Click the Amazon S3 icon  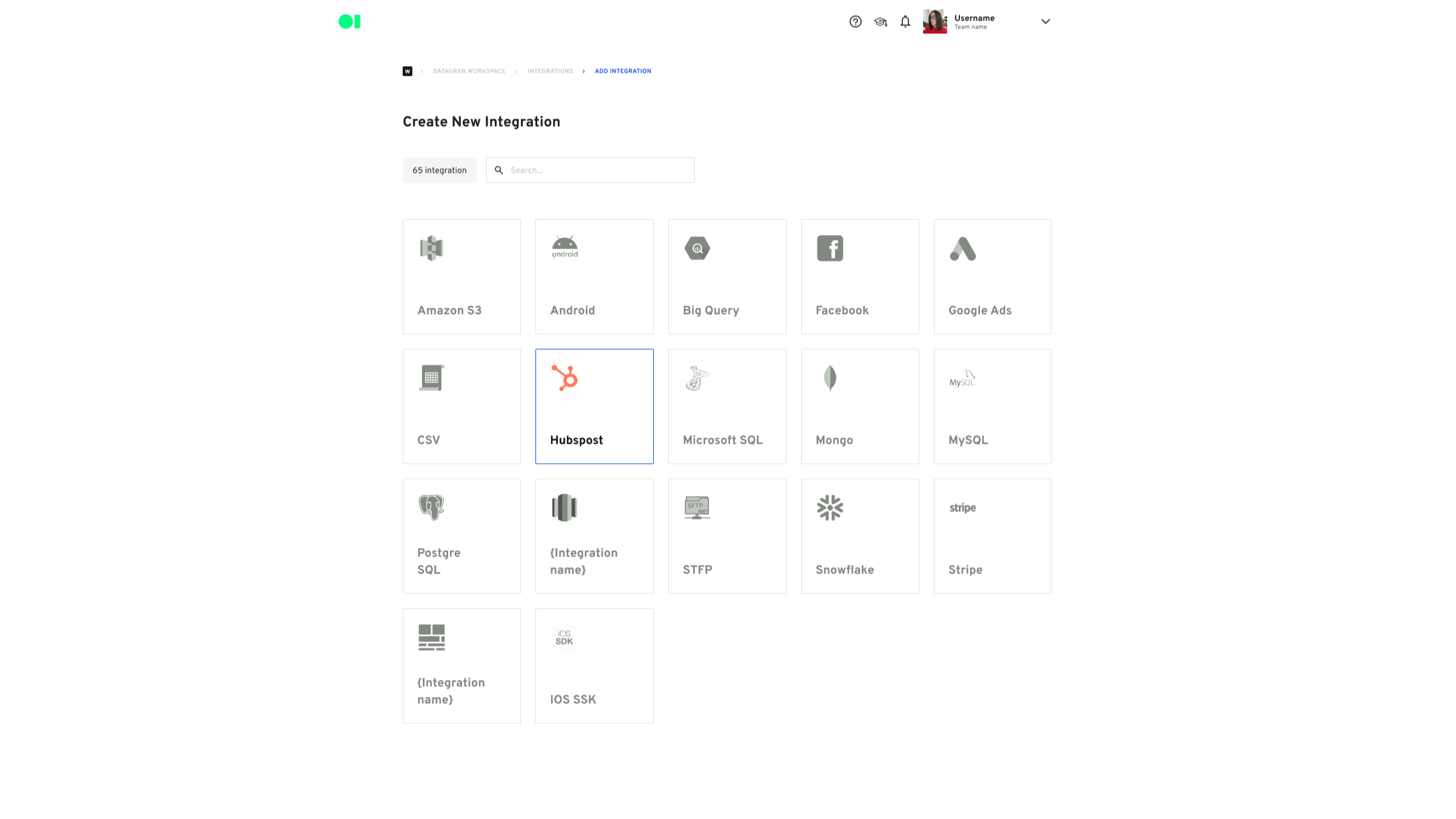tap(431, 248)
